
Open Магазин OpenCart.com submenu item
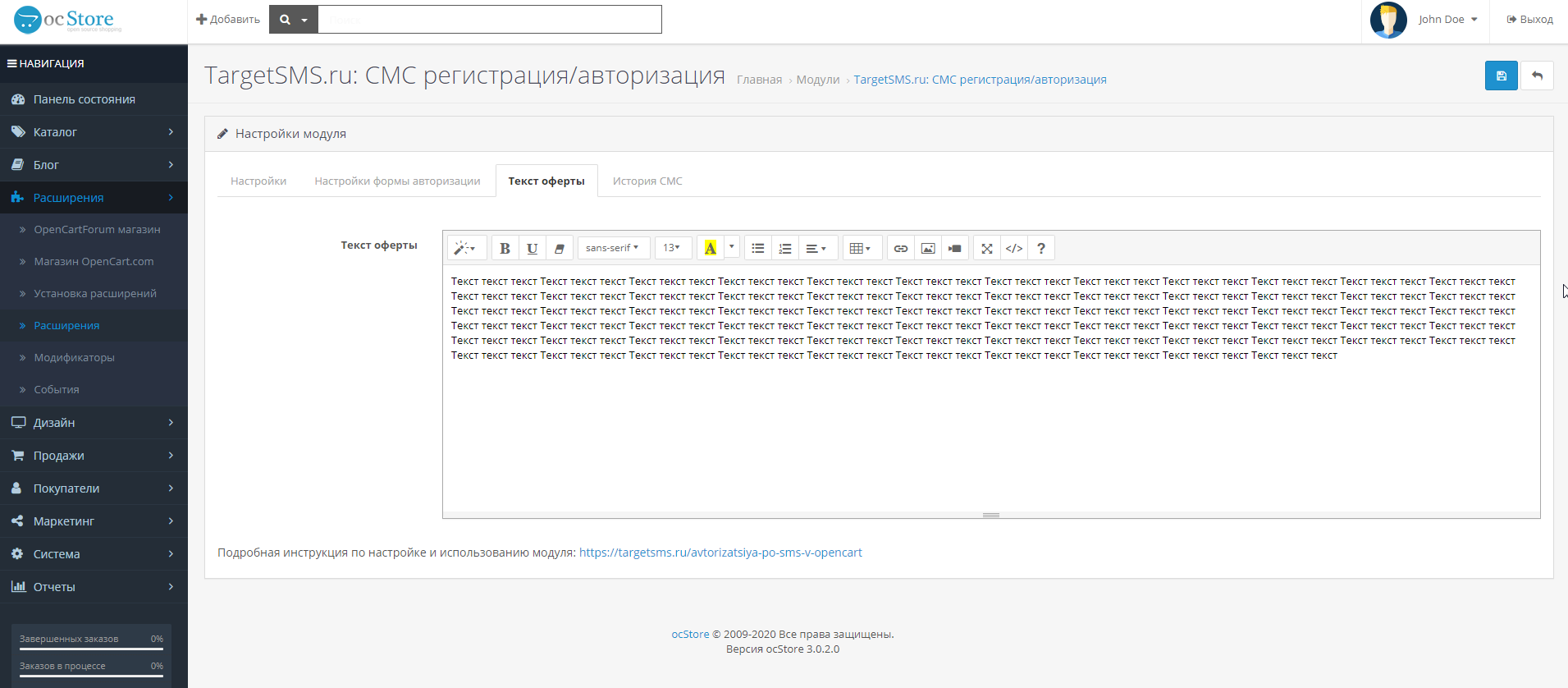(94, 262)
